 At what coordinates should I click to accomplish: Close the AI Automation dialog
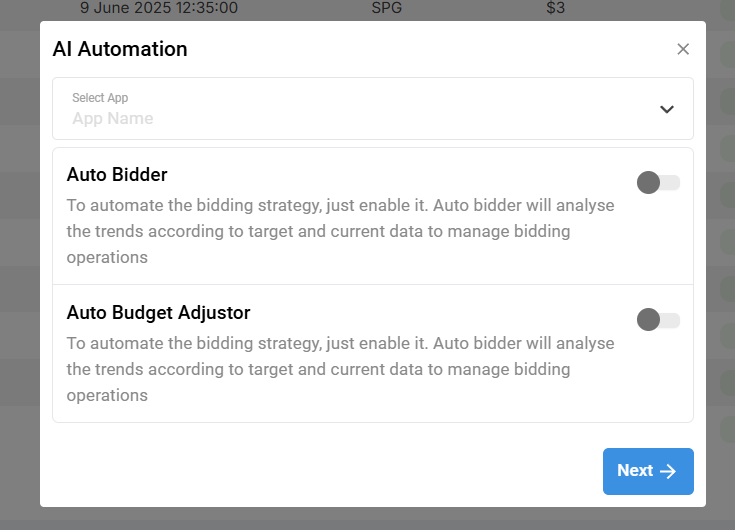(683, 49)
